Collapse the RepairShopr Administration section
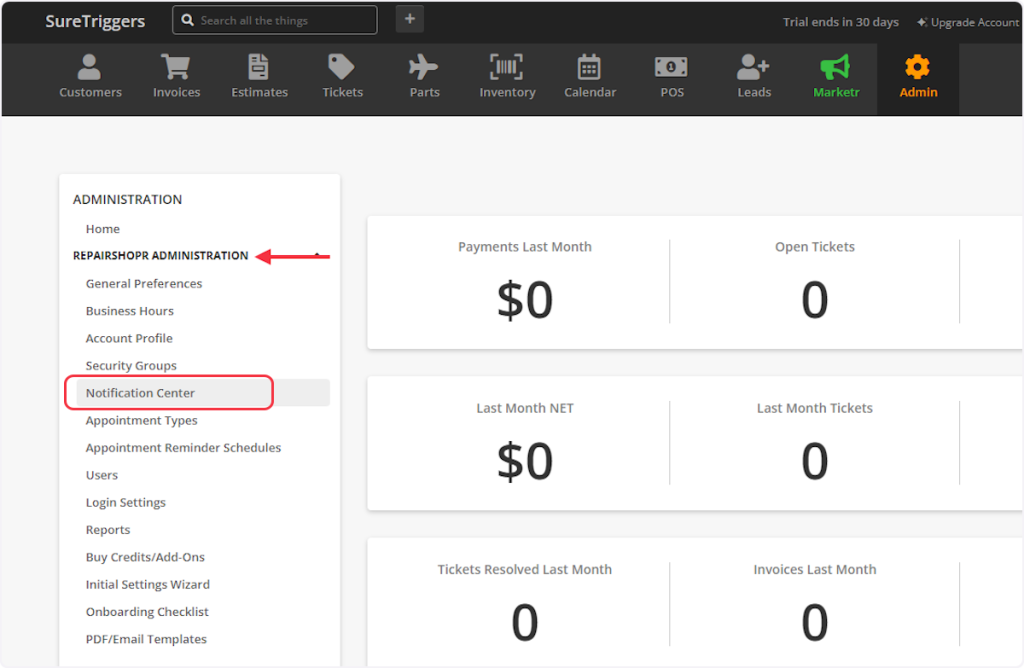 click(x=317, y=256)
